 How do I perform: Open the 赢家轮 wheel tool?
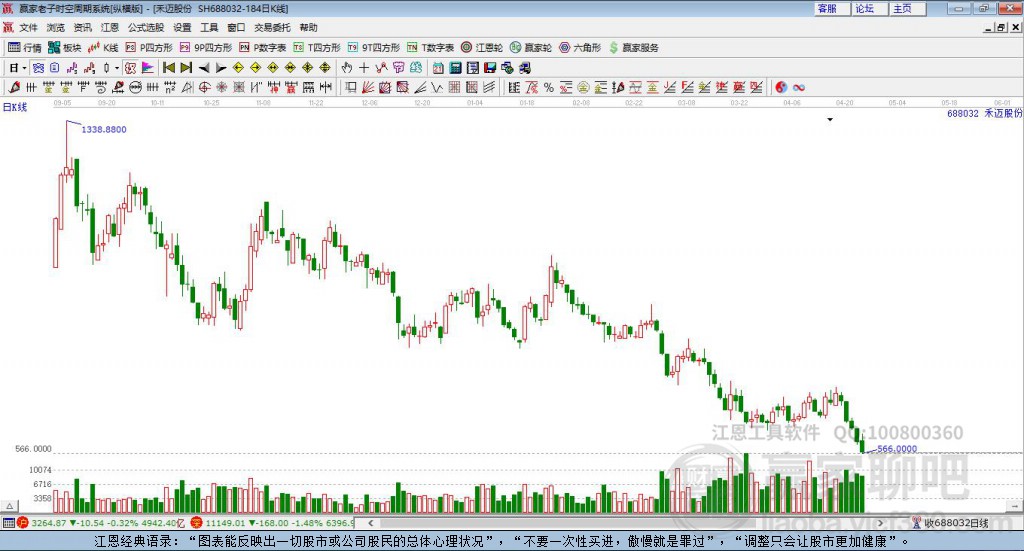(530, 48)
